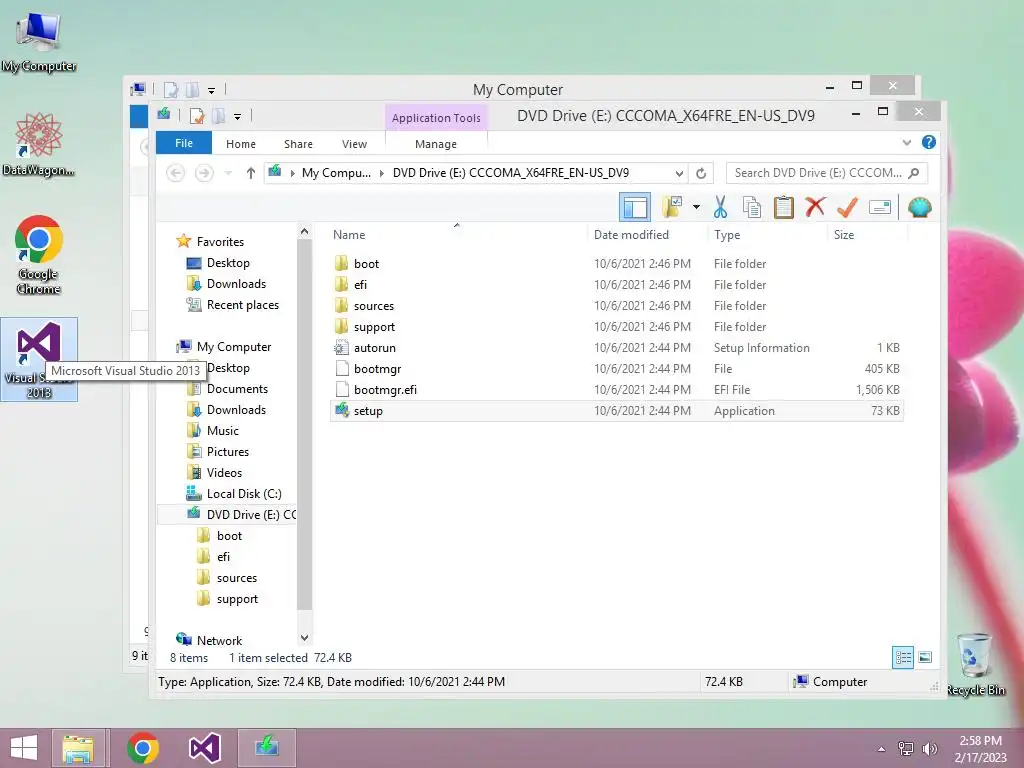This screenshot has height=768, width=1024.
Task: Open Visual Studio from the taskbar
Action: click(x=204, y=748)
